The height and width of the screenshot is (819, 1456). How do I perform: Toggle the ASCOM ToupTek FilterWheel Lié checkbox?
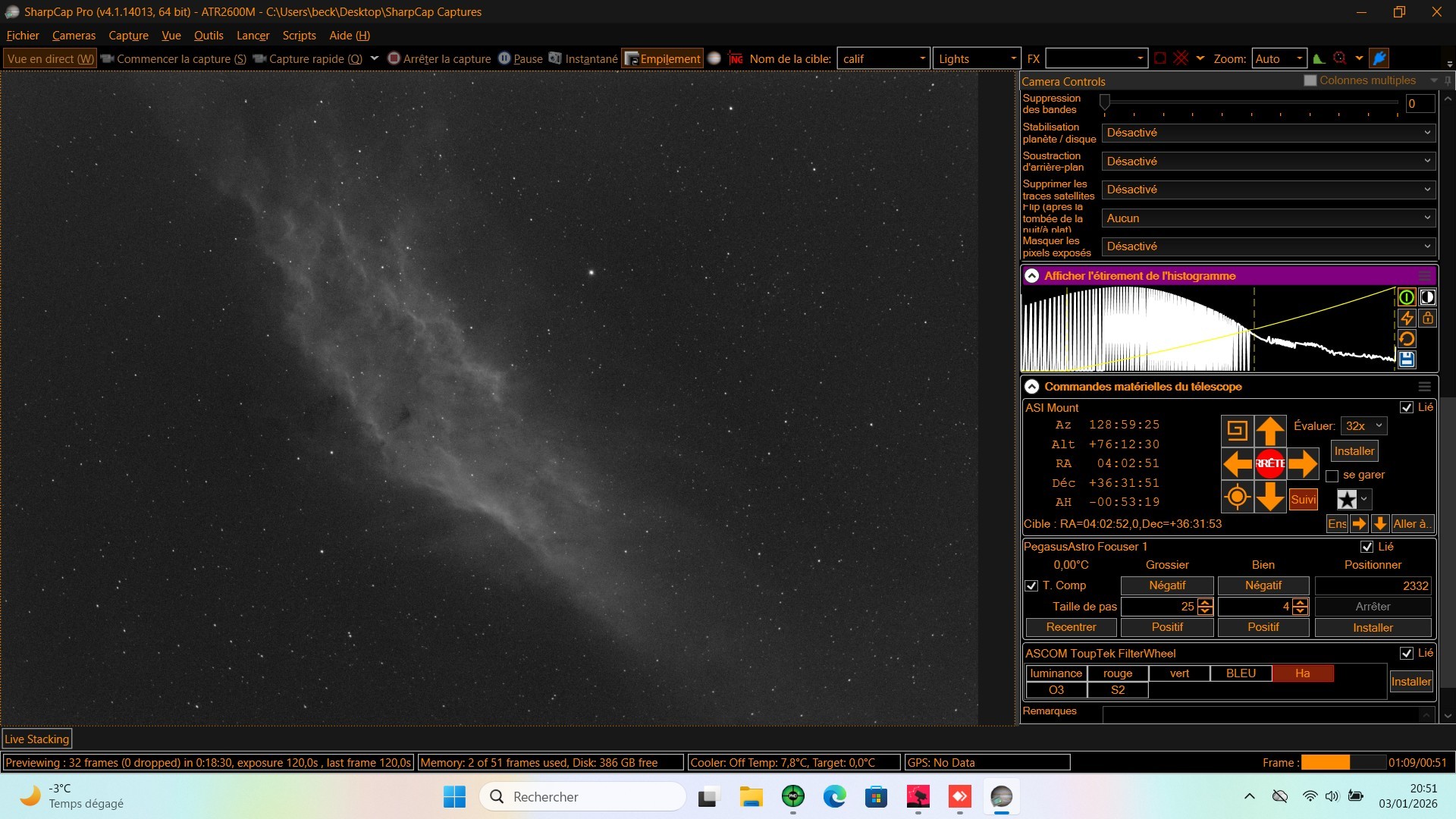[x=1406, y=653]
